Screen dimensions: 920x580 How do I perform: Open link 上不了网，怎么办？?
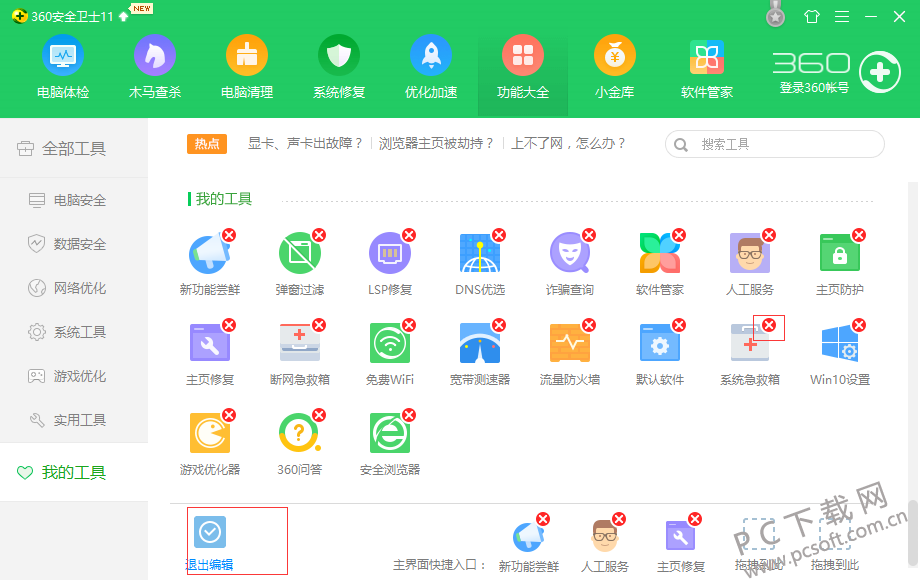tap(569, 144)
